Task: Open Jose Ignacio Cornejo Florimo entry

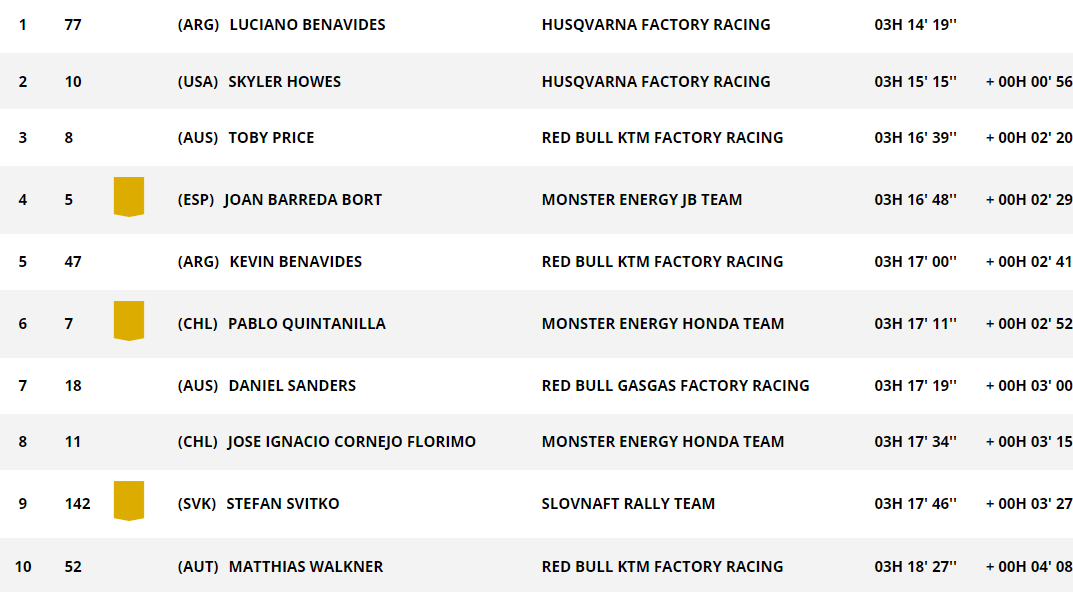Action: [x=352, y=441]
